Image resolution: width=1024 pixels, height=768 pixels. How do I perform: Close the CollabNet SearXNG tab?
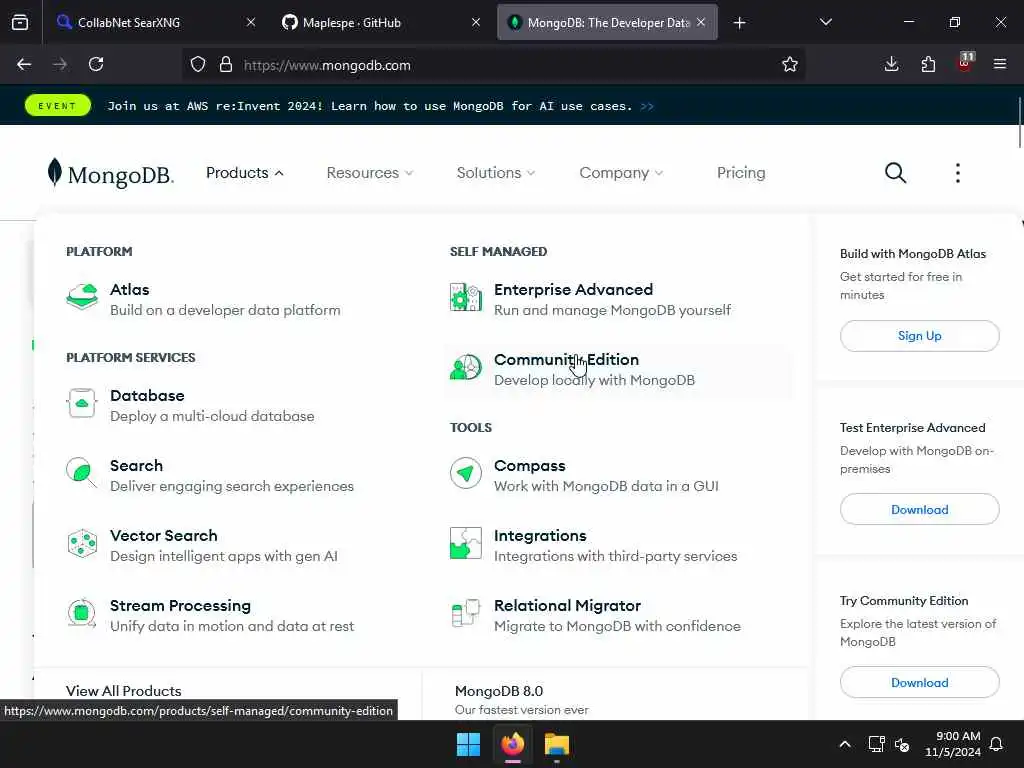coord(251,23)
